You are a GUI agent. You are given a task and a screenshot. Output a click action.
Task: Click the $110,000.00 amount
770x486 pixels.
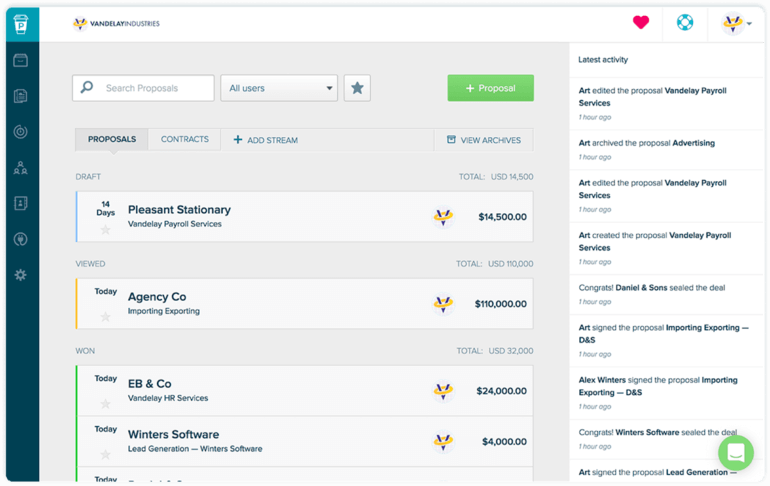click(x=500, y=304)
